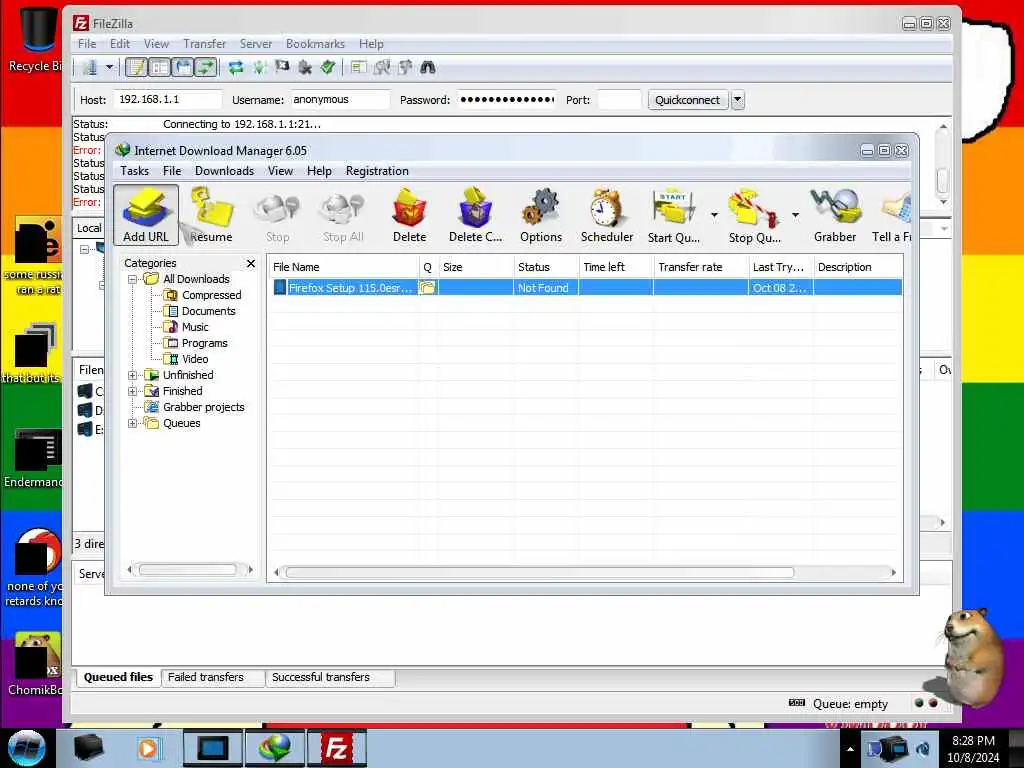The height and width of the screenshot is (768, 1024).
Task: Open IDM Tasks menu
Action: (x=135, y=171)
